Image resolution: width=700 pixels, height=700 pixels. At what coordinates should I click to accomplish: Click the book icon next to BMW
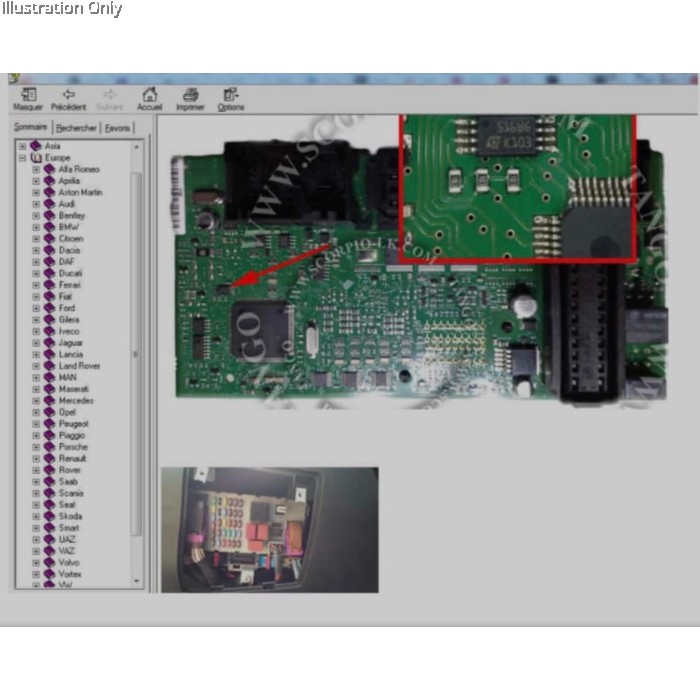pyautogui.click(x=49, y=227)
